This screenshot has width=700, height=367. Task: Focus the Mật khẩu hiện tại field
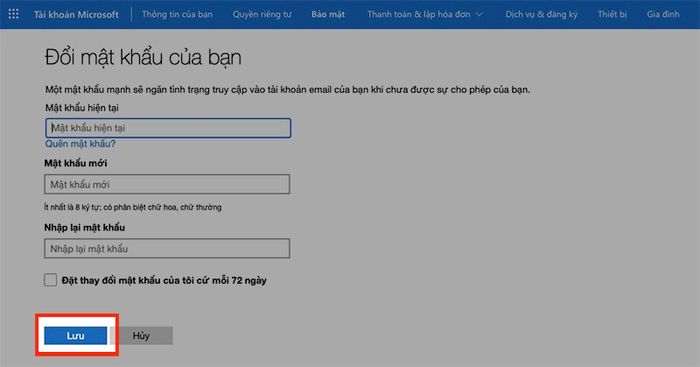pos(168,128)
